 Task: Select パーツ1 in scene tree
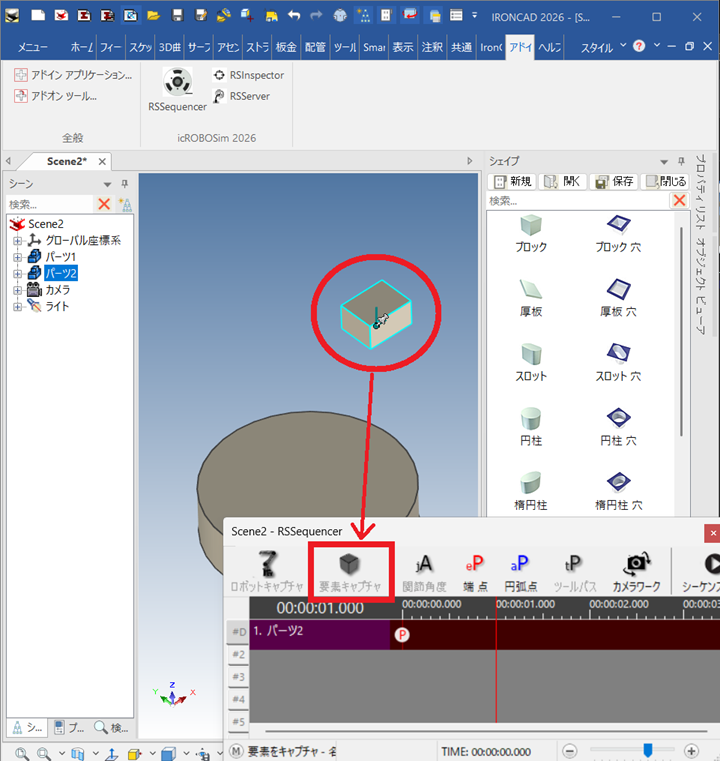coord(61,257)
